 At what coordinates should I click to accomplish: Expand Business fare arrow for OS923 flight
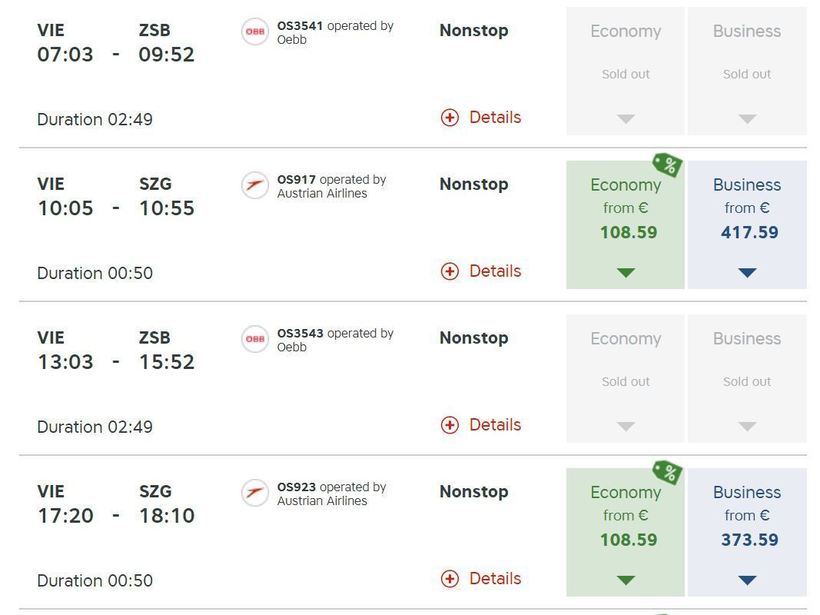coord(747,580)
